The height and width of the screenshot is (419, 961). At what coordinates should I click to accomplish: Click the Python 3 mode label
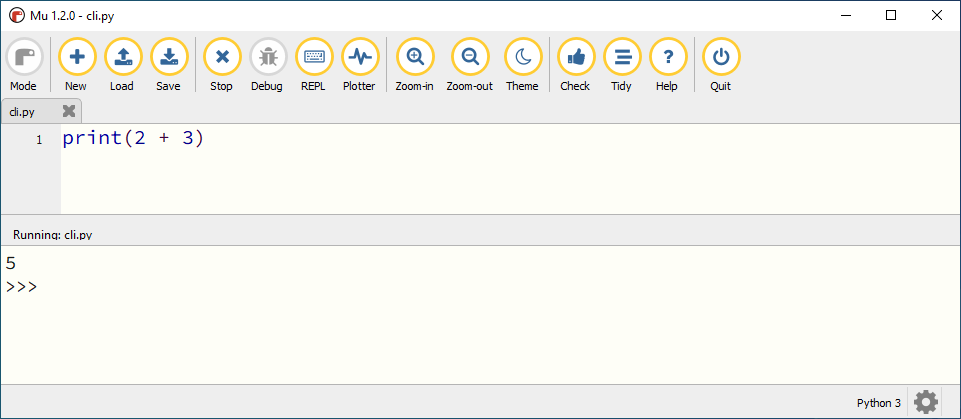[x=879, y=403]
